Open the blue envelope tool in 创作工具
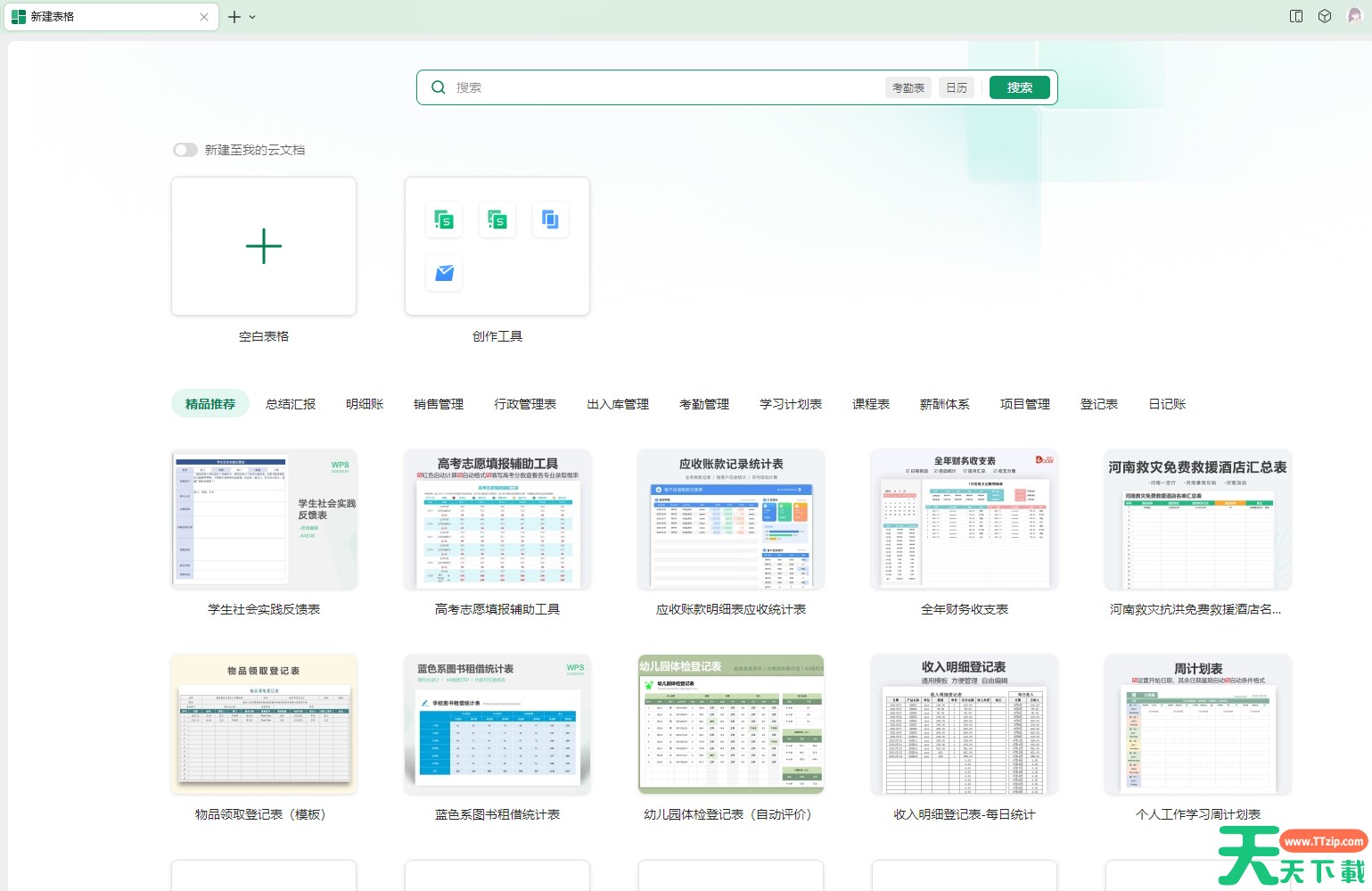Screen dimensions: 1372x891 pyautogui.click(x=444, y=273)
